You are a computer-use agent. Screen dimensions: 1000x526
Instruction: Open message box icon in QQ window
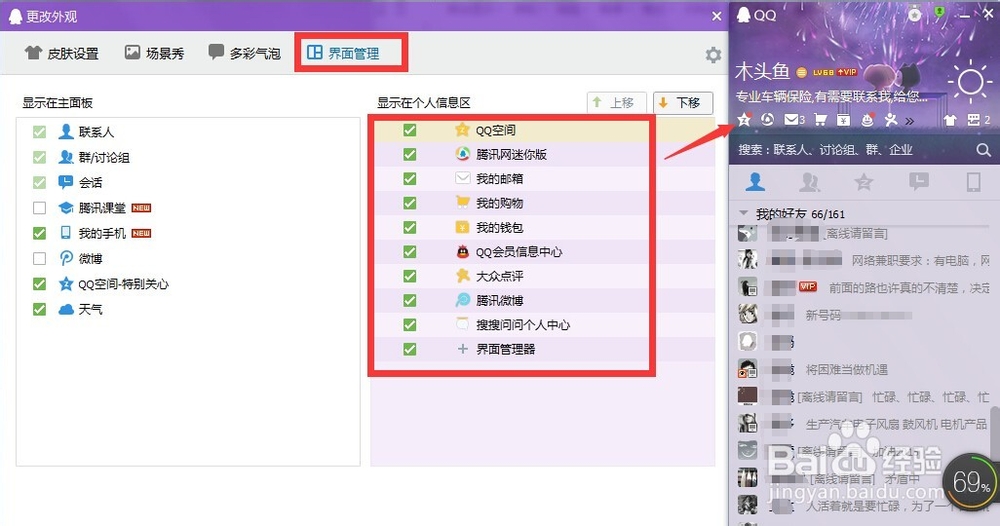[973, 120]
